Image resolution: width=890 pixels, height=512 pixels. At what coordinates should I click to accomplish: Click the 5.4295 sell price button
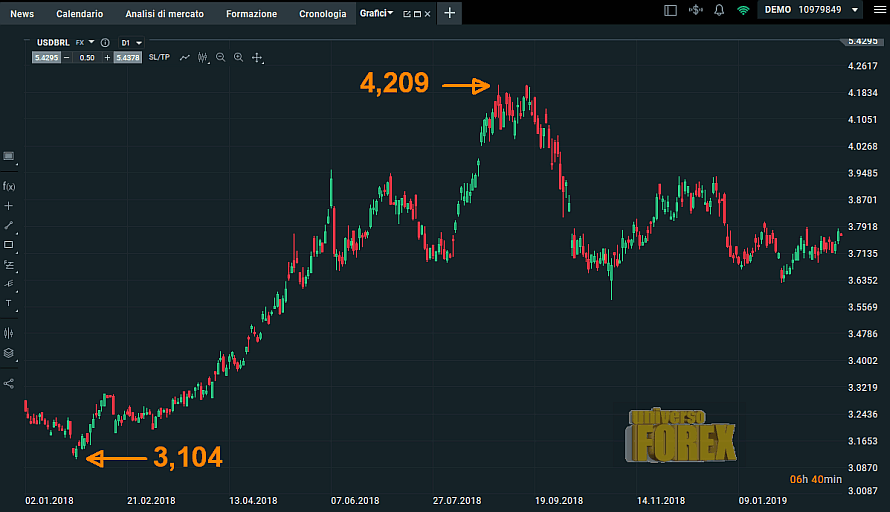(46, 58)
